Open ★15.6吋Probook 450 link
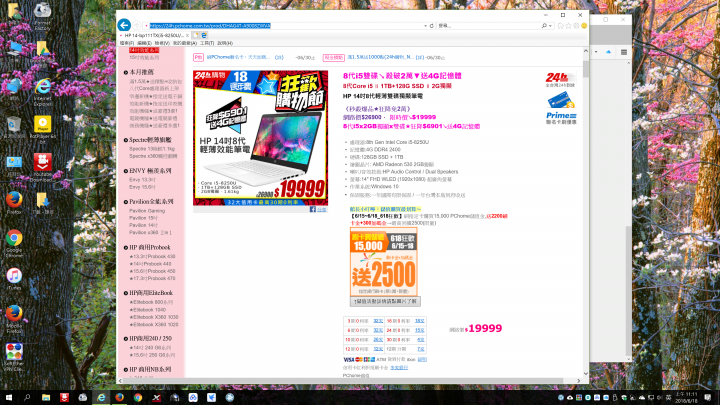The width and height of the screenshot is (720, 405). pos(152,271)
